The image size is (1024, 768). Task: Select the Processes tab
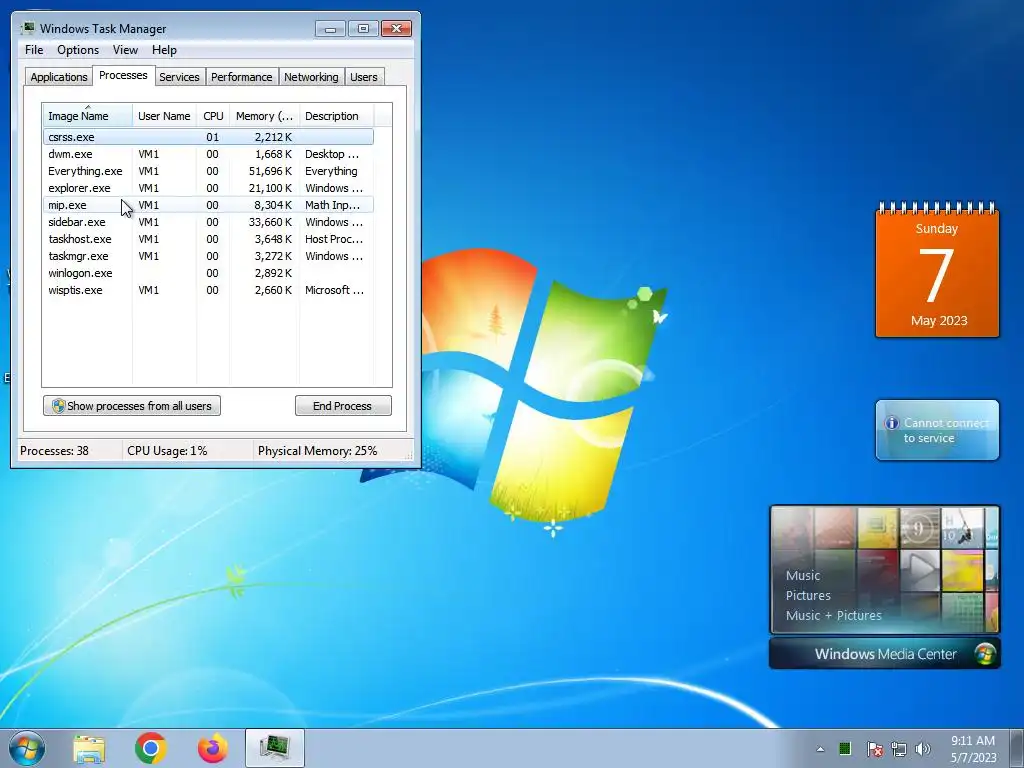[x=123, y=75]
